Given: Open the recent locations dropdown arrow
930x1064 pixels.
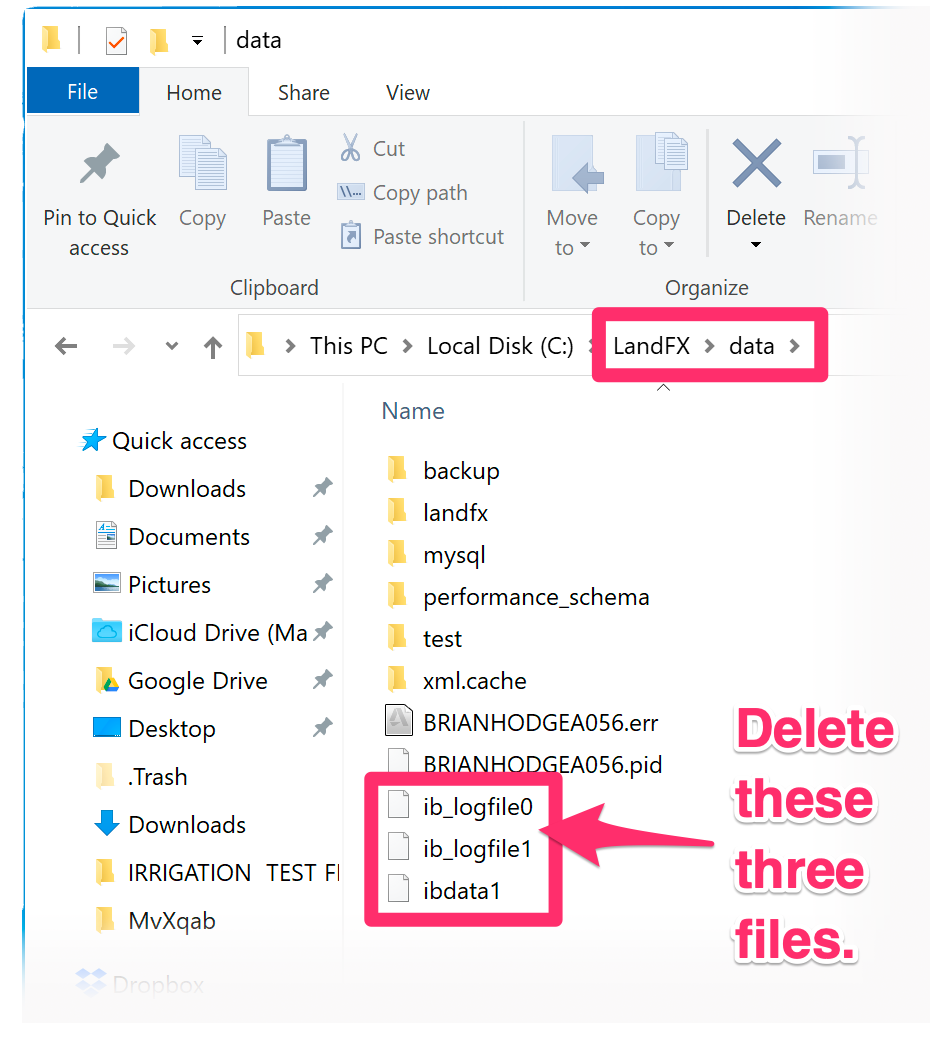Looking at the screenshot, I should point(172,346).
